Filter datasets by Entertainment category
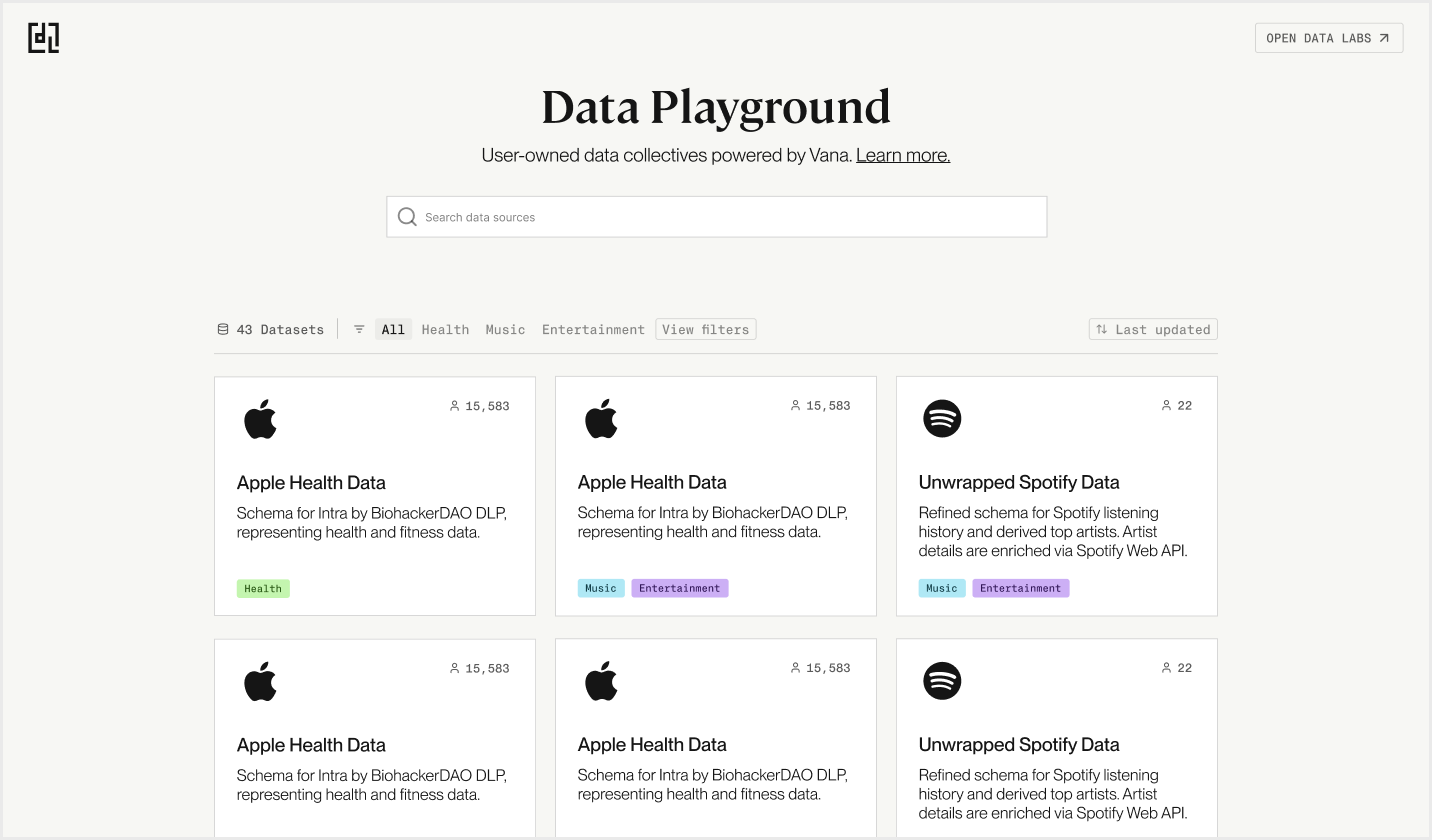Image resolution: width=1432 pixels, height=840 pixels. [593, 329]
